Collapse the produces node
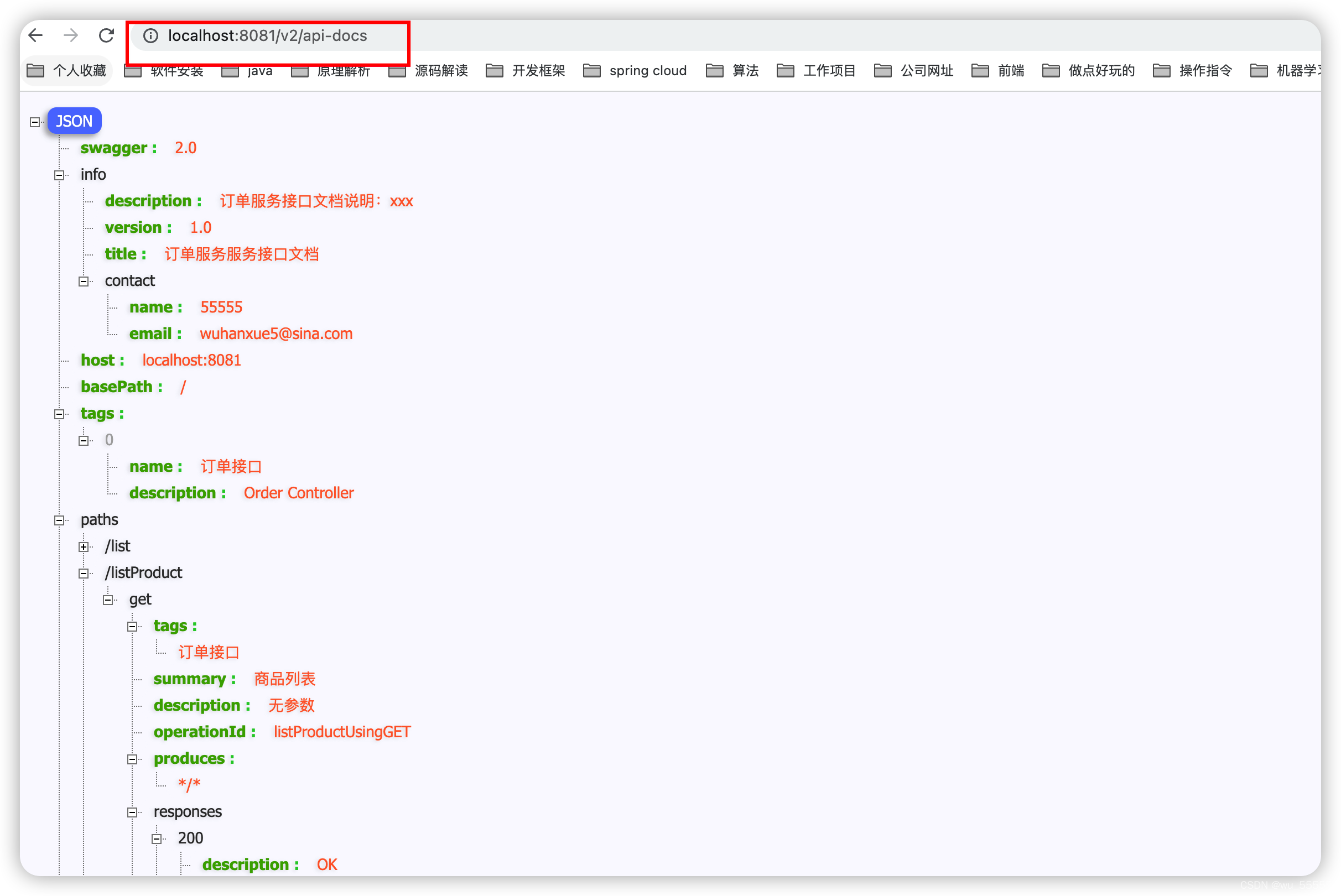 click(x=133, y=758)
